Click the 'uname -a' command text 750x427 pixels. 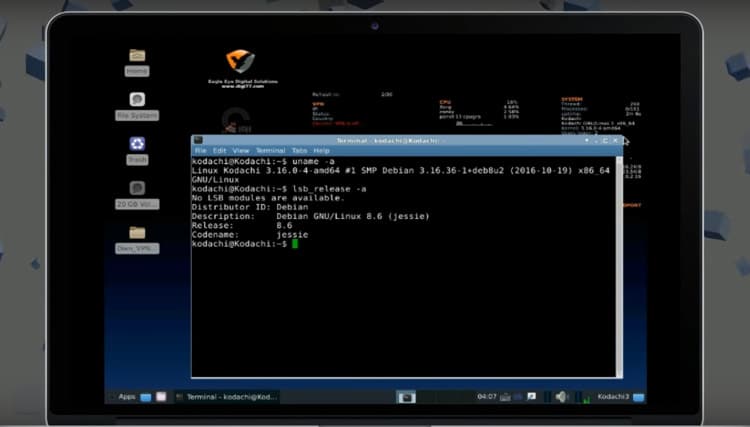[x=313, y=162]
